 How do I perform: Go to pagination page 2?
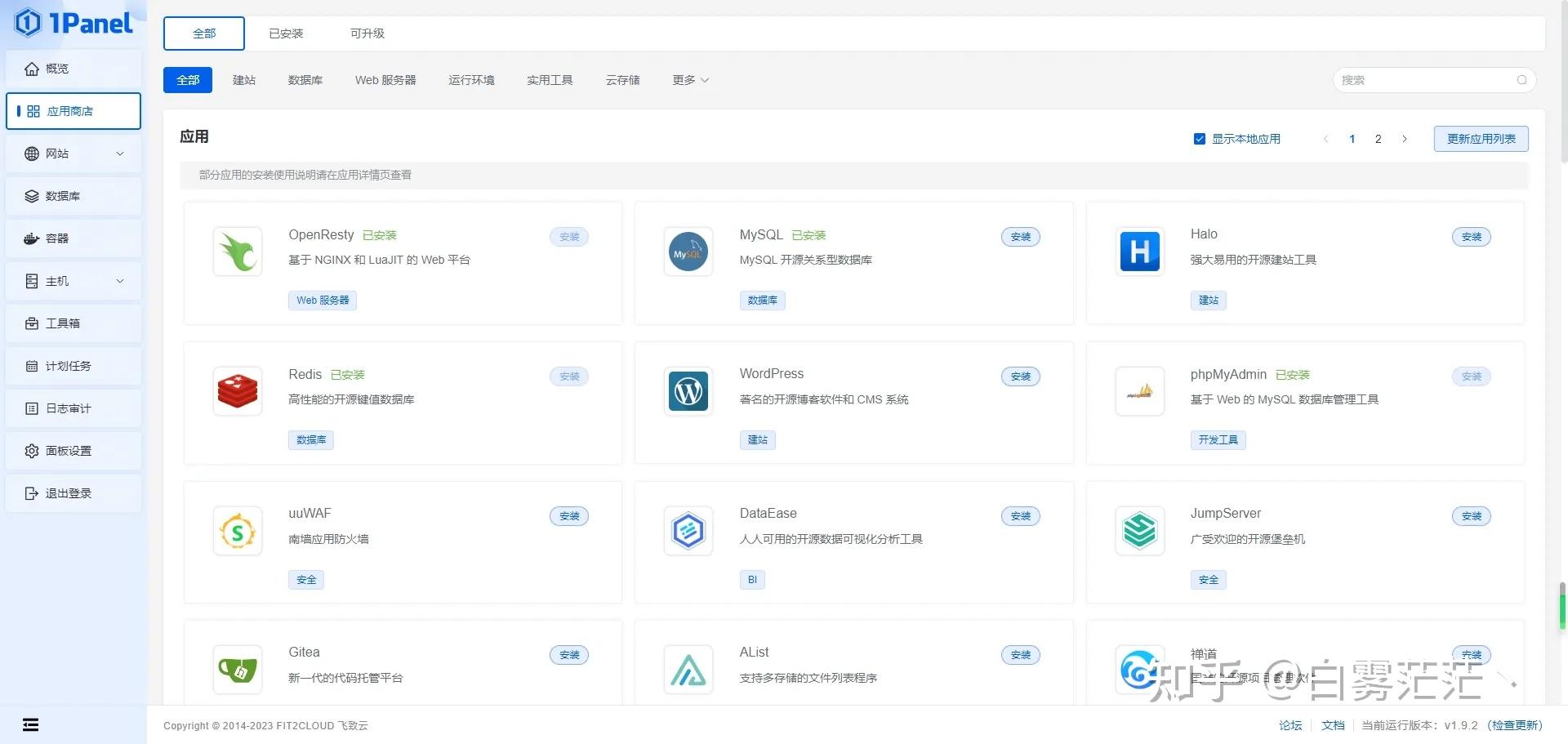[x=1379, y=139]
